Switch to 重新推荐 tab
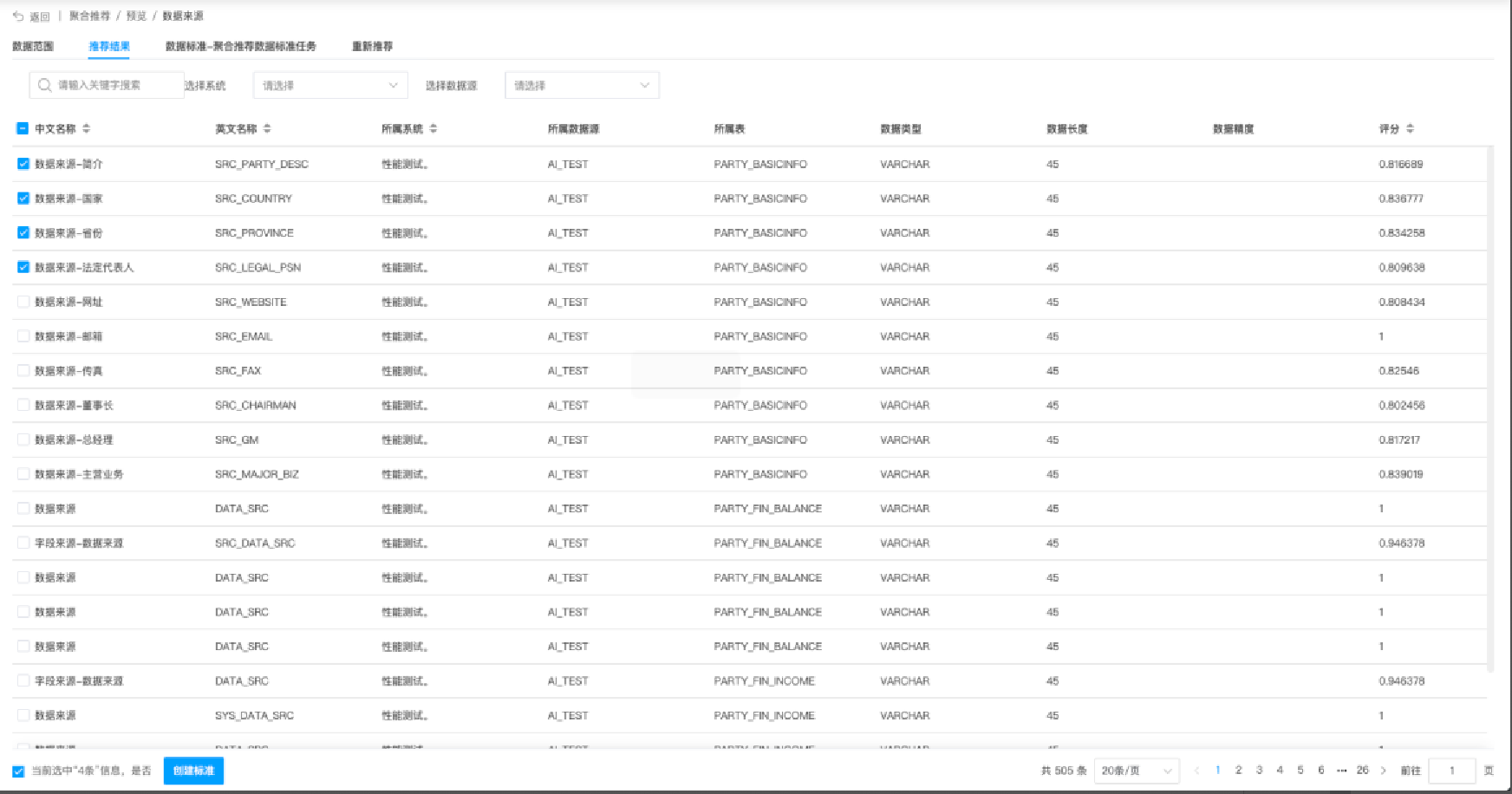1512x794 pixels. 372,46
